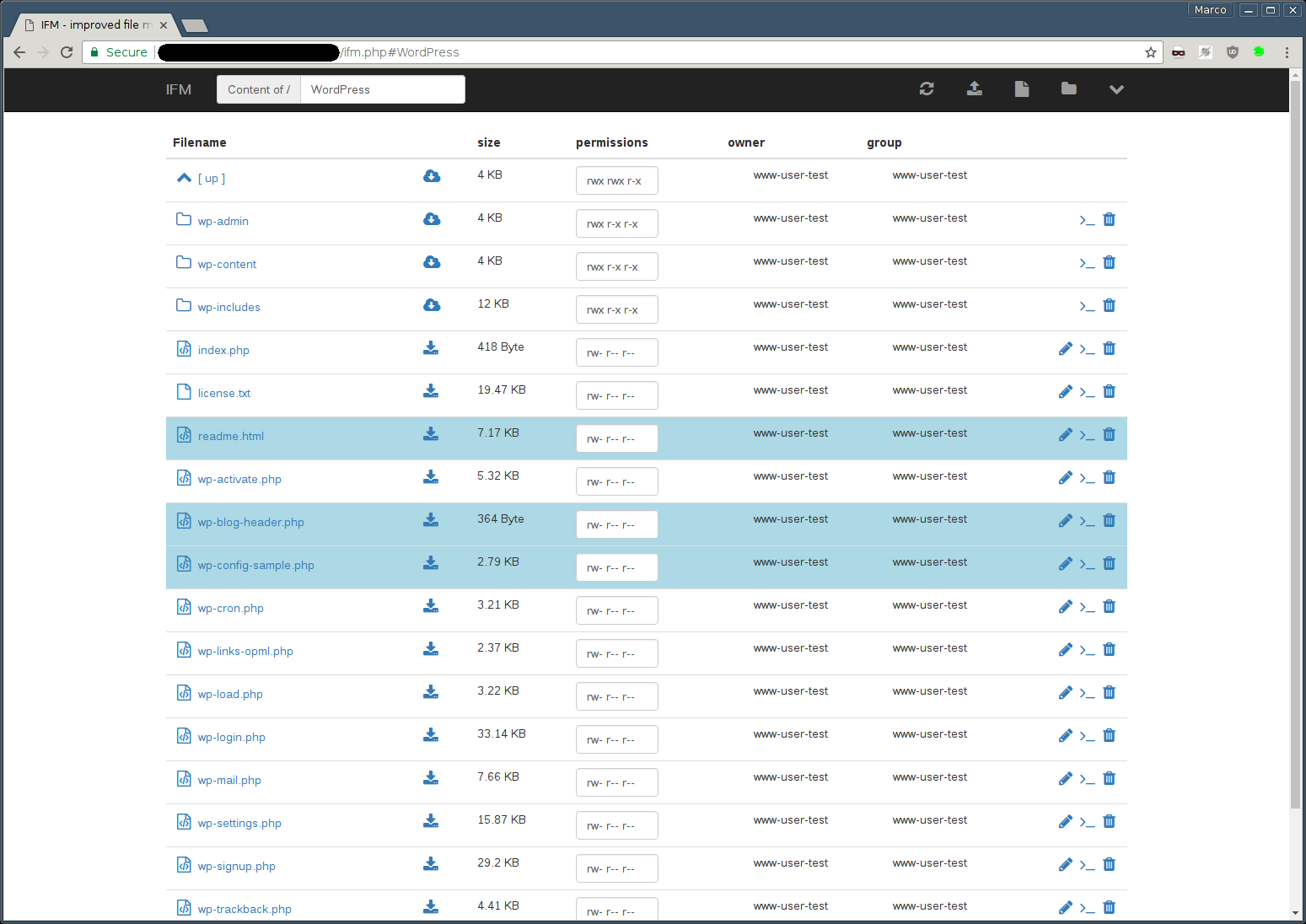Close the IFM browser tab
Image resolution: width=1306 pixels, height=924 pixels.
(164, 25)
